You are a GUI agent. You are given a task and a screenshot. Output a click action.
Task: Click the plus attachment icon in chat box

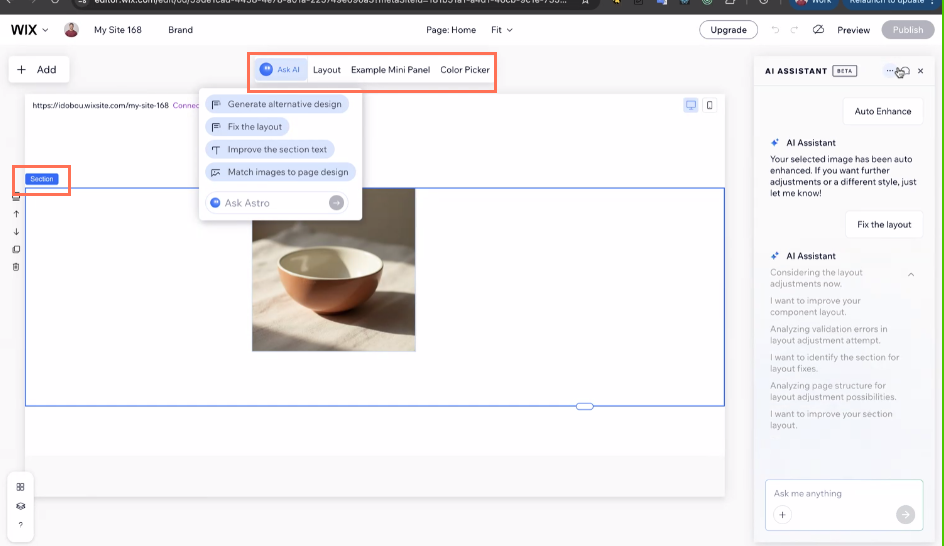click(x=782, y=515)
